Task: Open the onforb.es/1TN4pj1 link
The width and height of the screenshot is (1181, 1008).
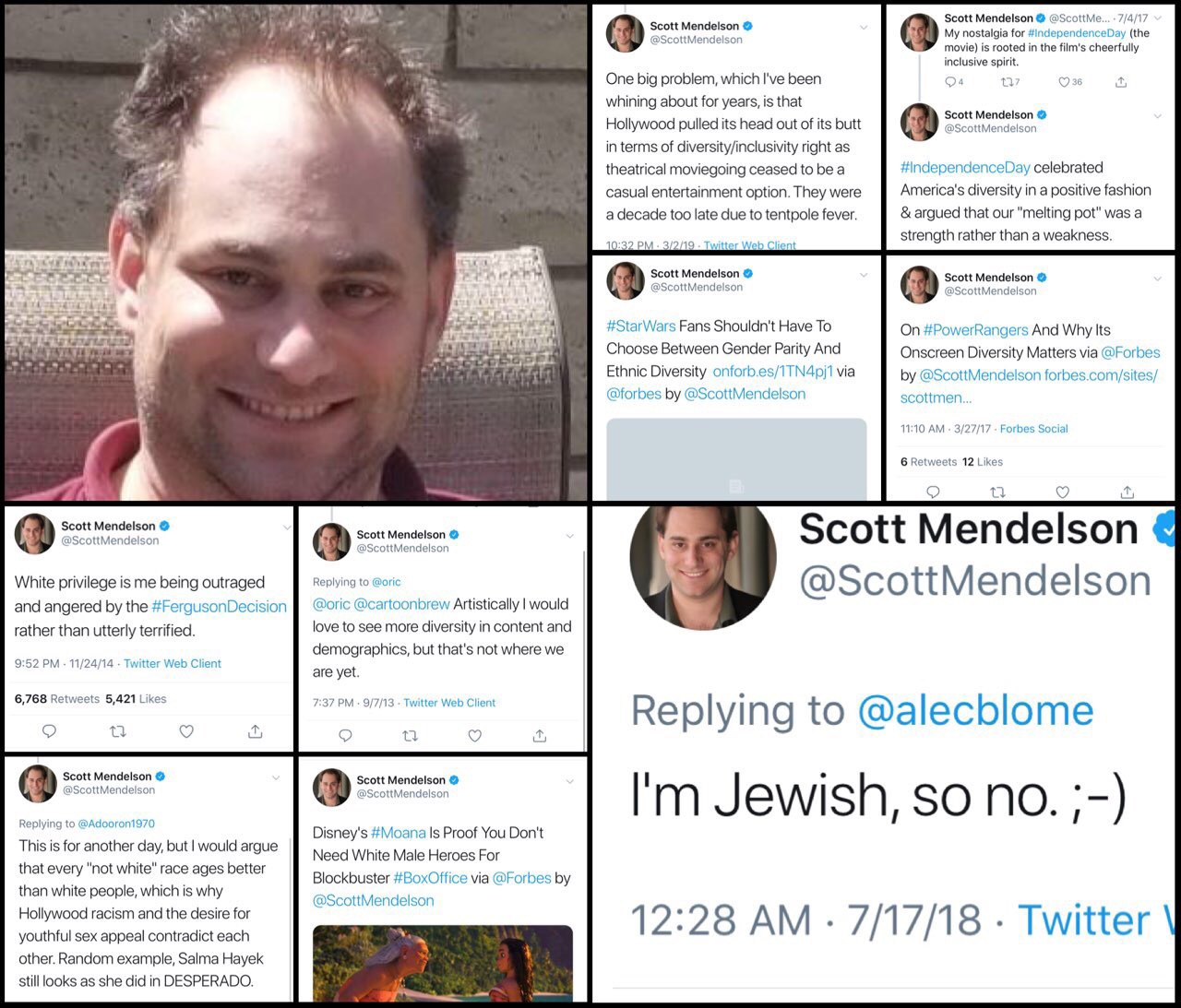Action: (x=772, y=371)
